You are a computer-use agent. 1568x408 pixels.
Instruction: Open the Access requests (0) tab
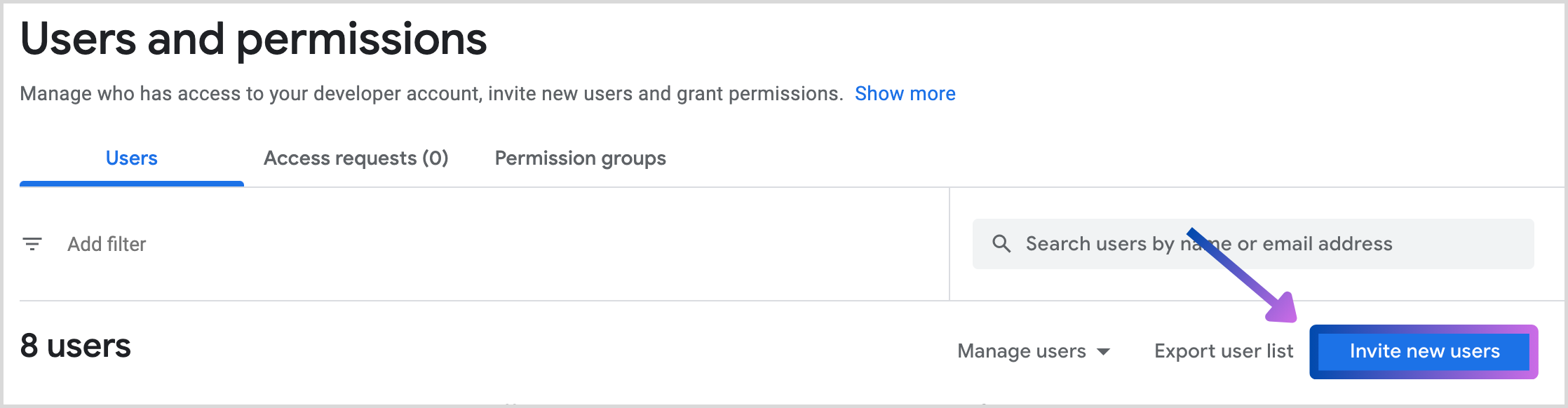coord(356,158)
